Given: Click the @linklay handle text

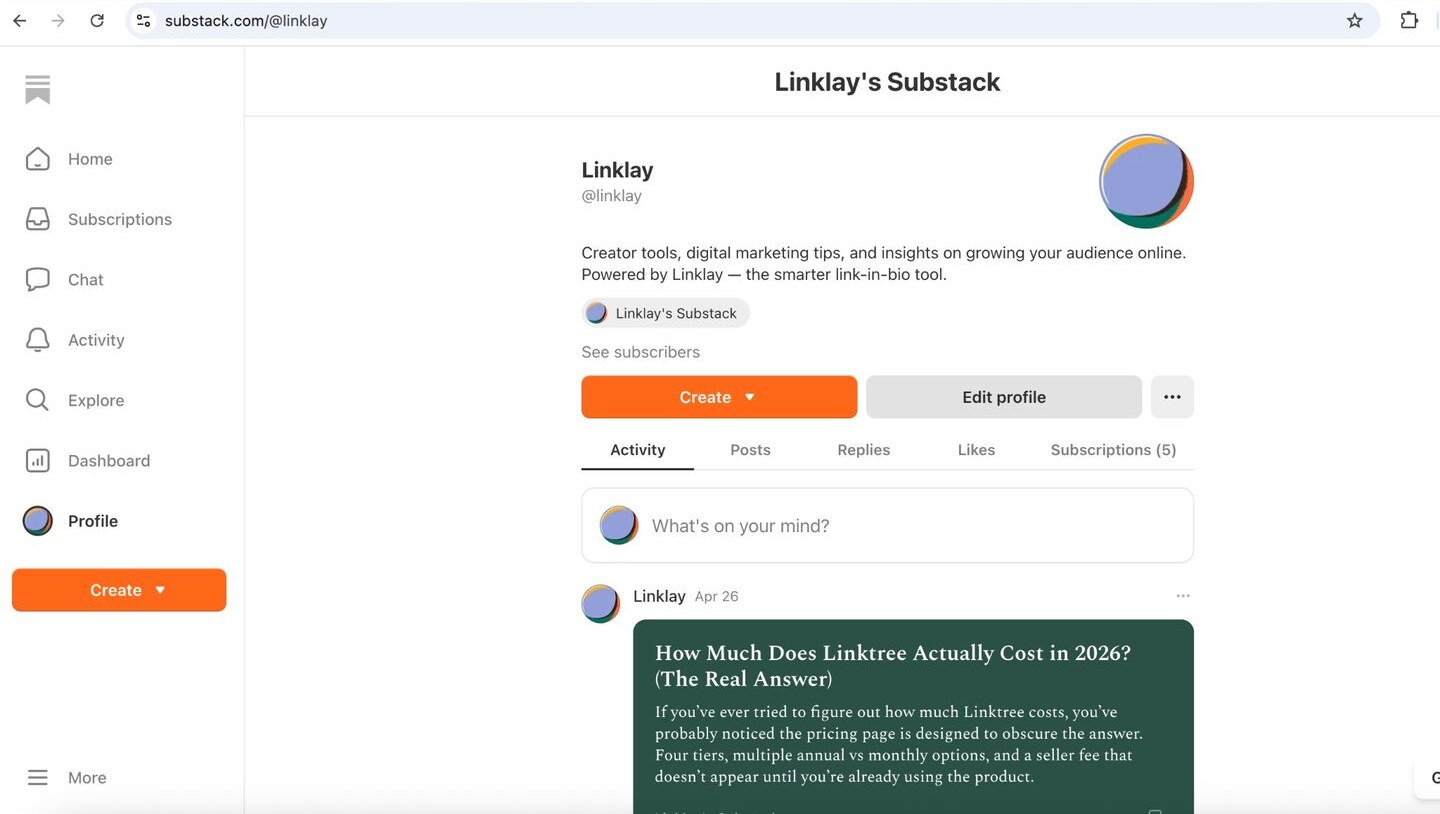Looking at the screenshot, I should click(611, 196).
